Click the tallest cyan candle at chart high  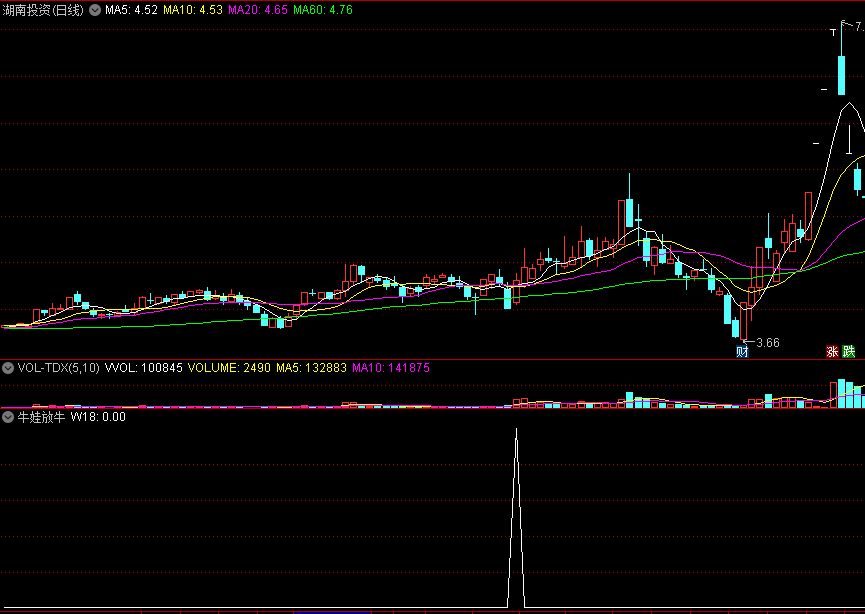(842, 75)
